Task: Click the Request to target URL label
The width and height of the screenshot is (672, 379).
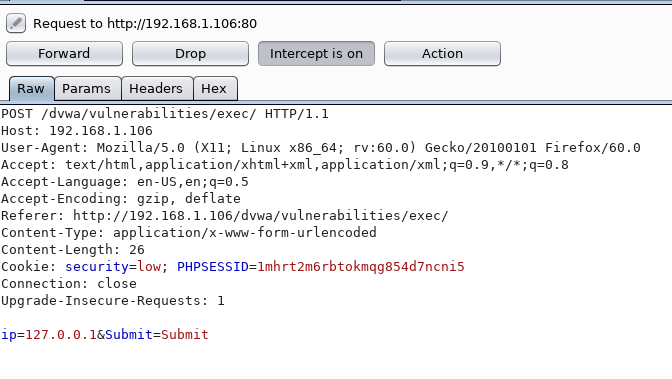Action: pos(145,24)
